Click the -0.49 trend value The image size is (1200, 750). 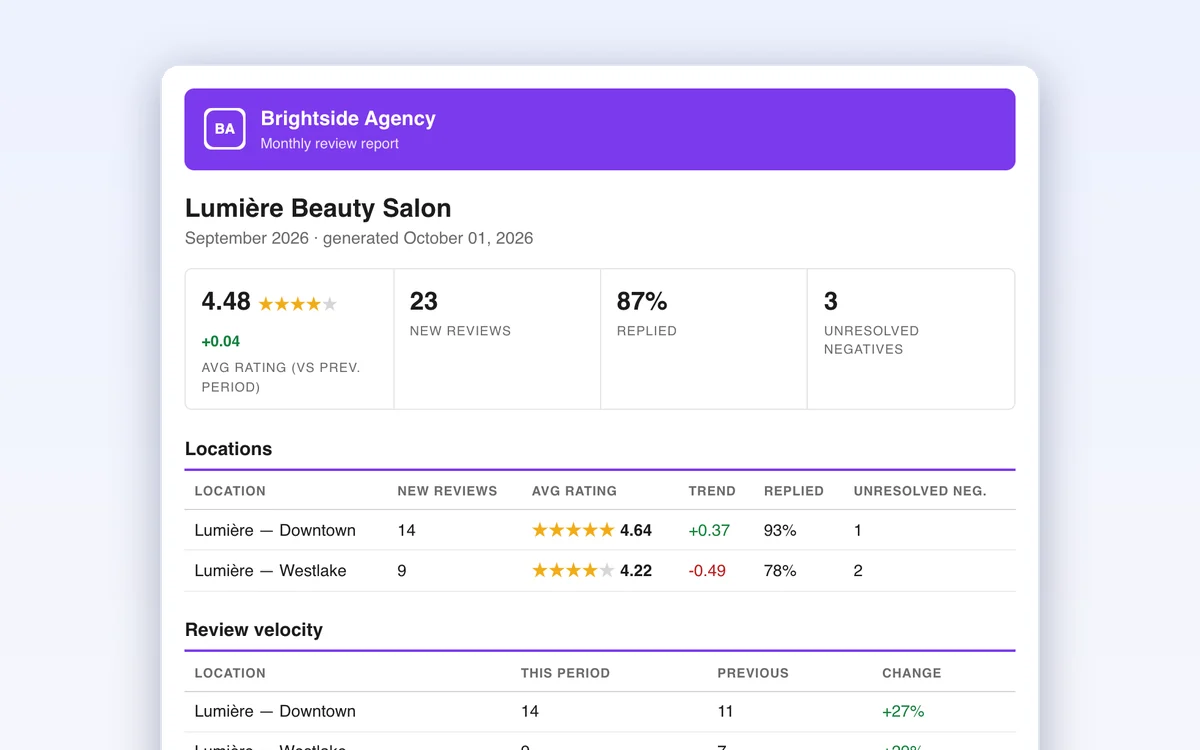pyautogui.click(x=707, y=571)
